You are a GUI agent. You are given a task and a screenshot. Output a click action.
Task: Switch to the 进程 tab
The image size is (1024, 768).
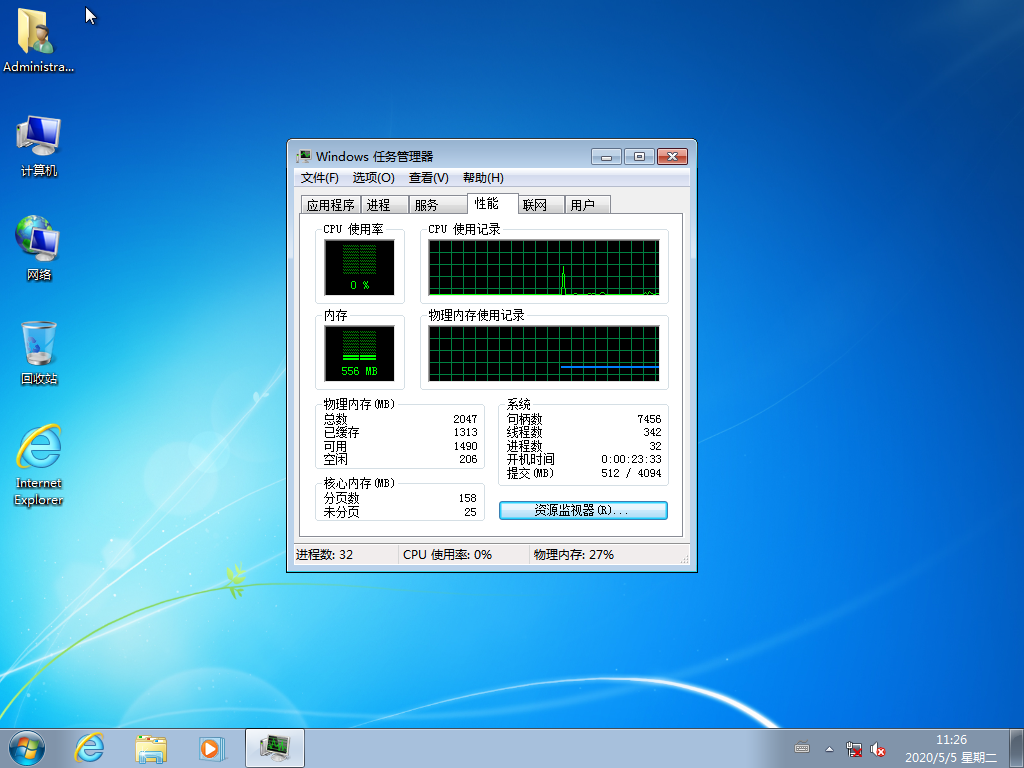click(x=385, y=205)
